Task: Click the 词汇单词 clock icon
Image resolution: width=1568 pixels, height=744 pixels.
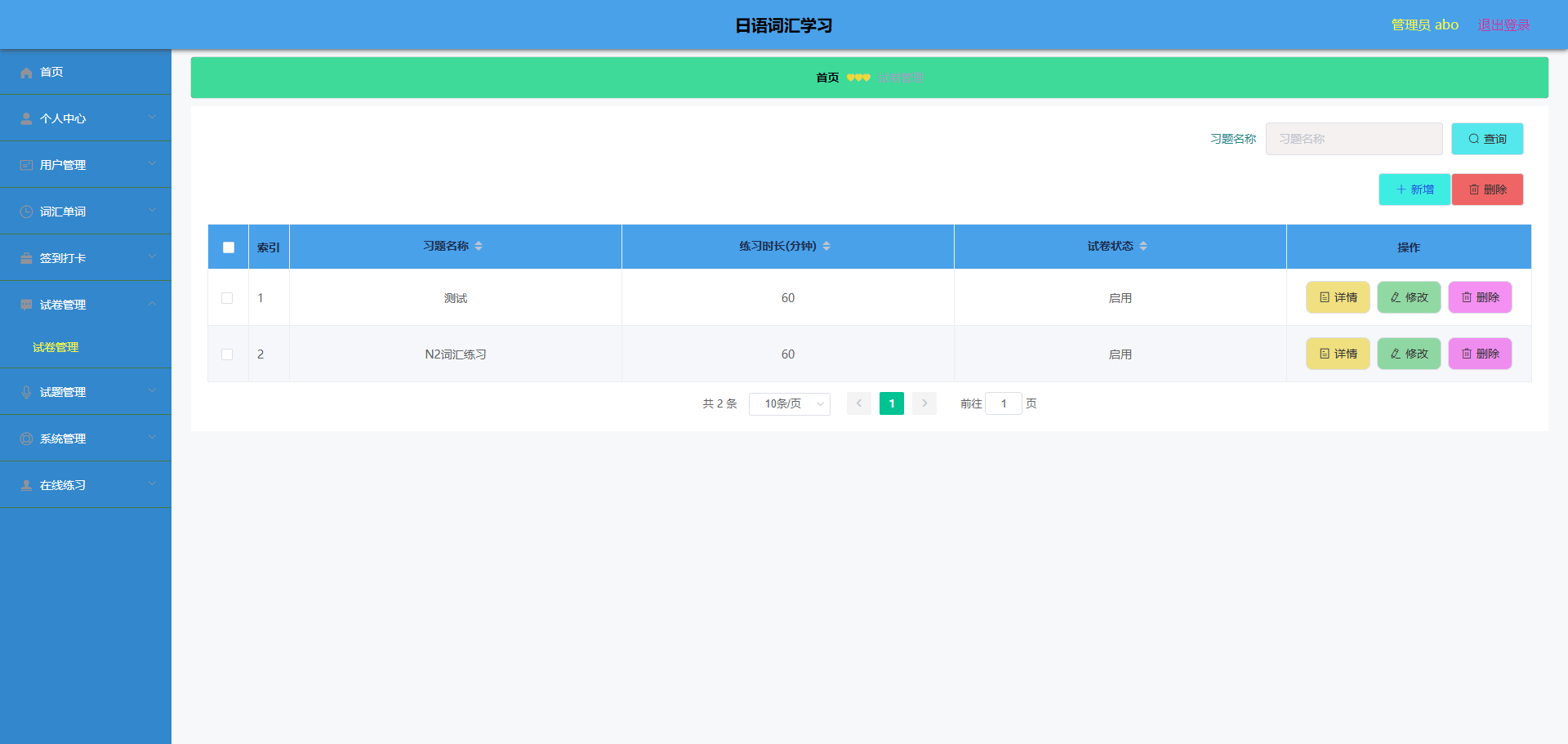Action: [26, 212]
